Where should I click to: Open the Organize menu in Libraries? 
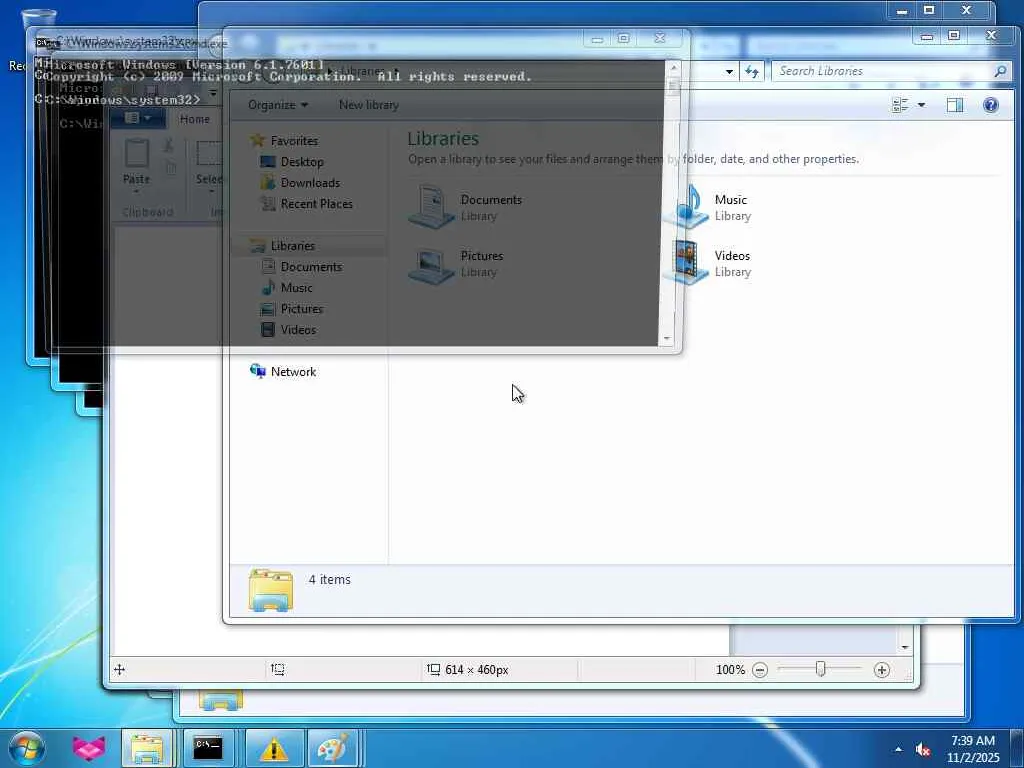(x=278, y=105)
